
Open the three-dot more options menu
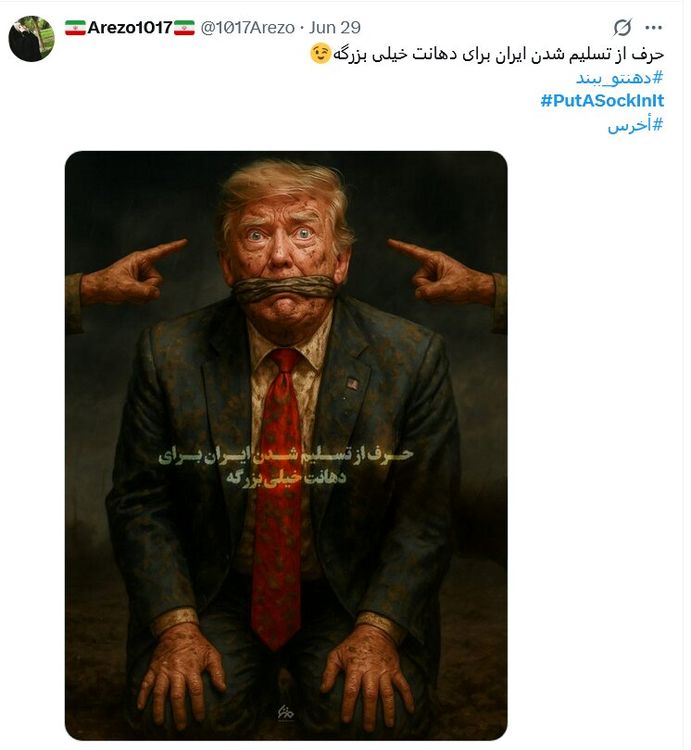(653, 28)
